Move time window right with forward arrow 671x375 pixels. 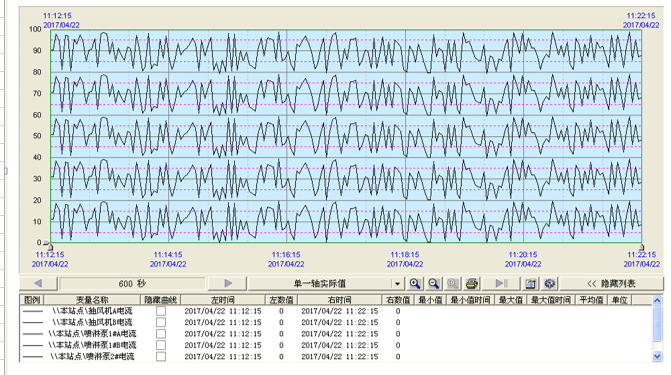tap(228, 283)
